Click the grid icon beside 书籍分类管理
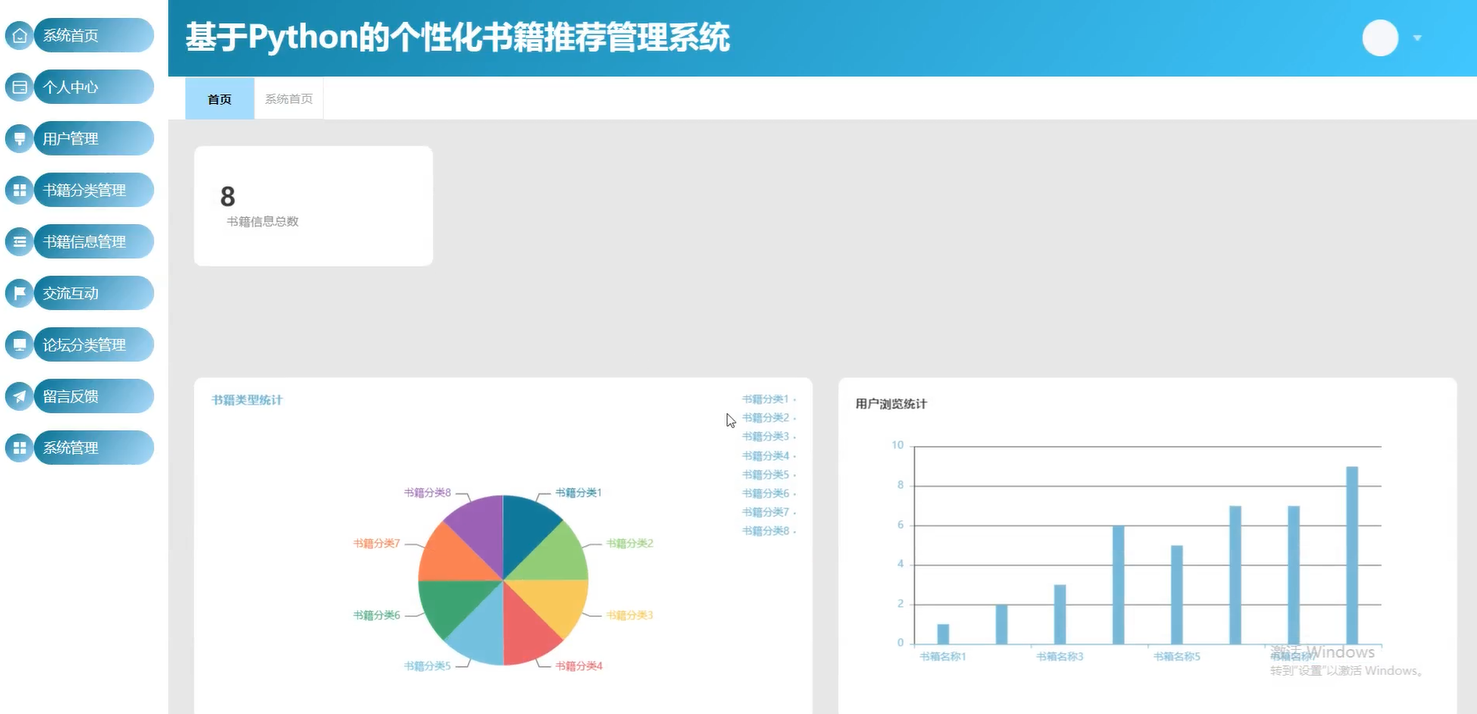This screenshot has height=714, width=1477. coord(19,190)
